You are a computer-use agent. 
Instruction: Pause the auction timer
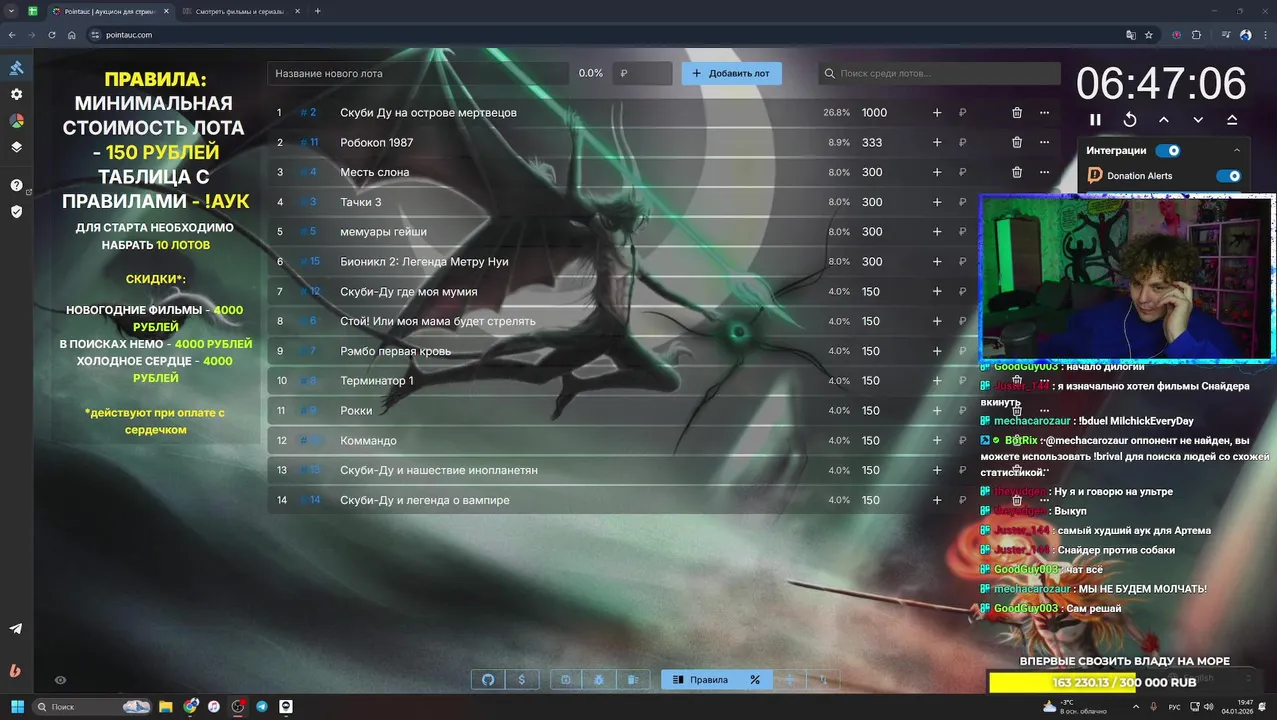click(1095, 119)
